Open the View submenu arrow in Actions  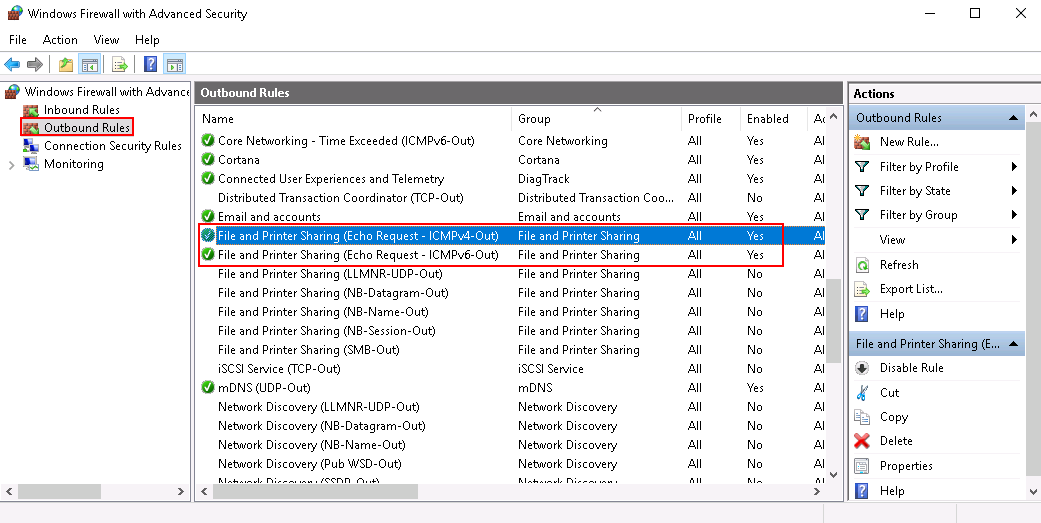click(1014, 240)
